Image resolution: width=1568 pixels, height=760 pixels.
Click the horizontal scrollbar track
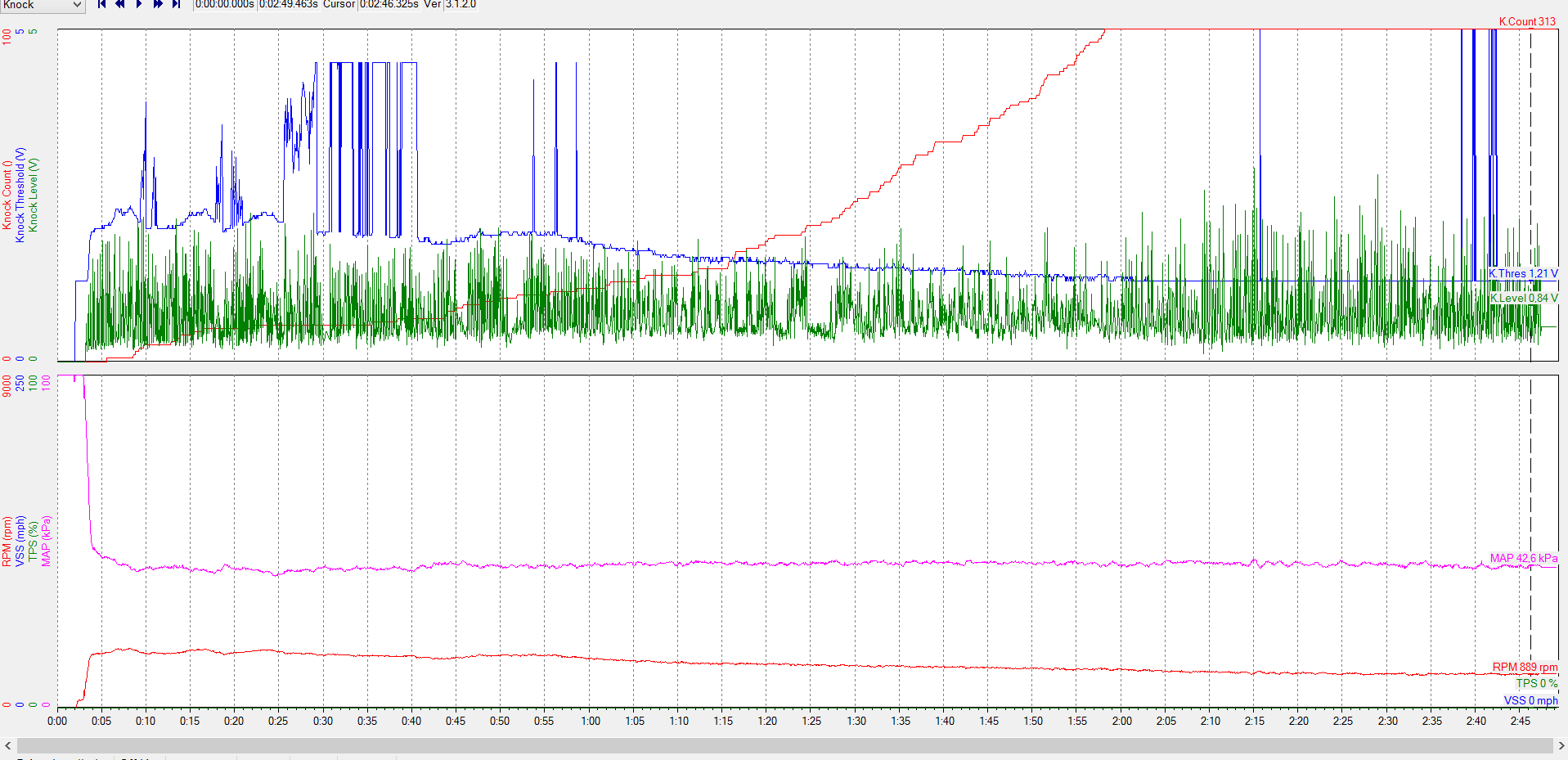click(785, 745)
